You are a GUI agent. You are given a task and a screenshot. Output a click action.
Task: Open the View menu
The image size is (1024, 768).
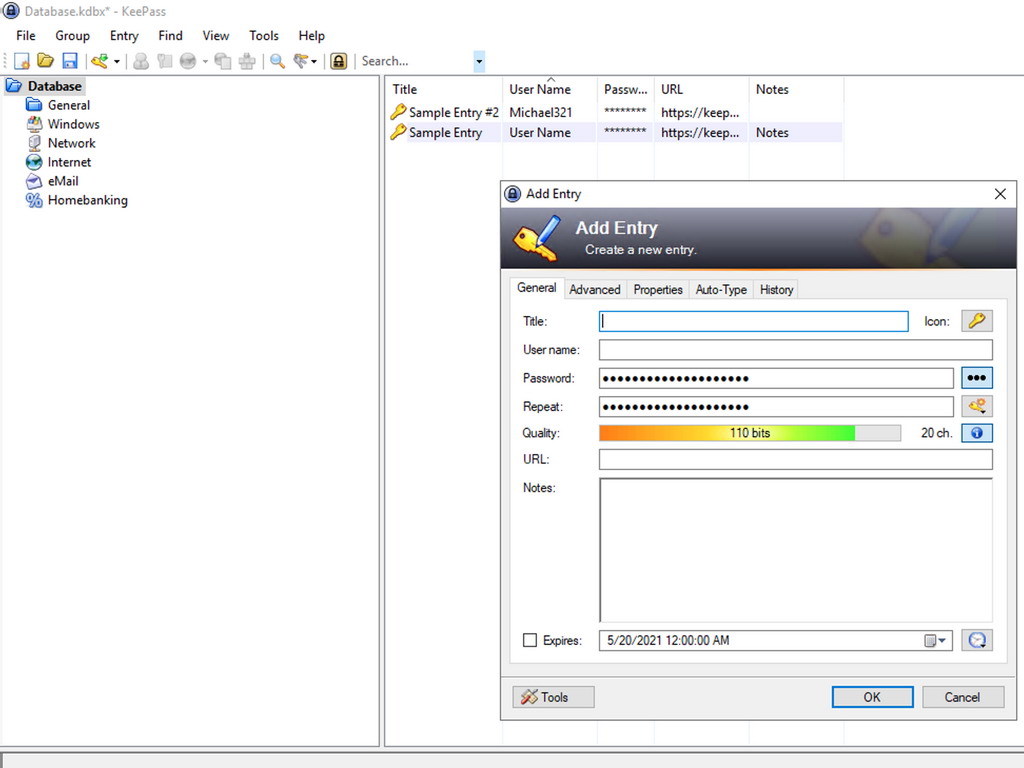216,36
